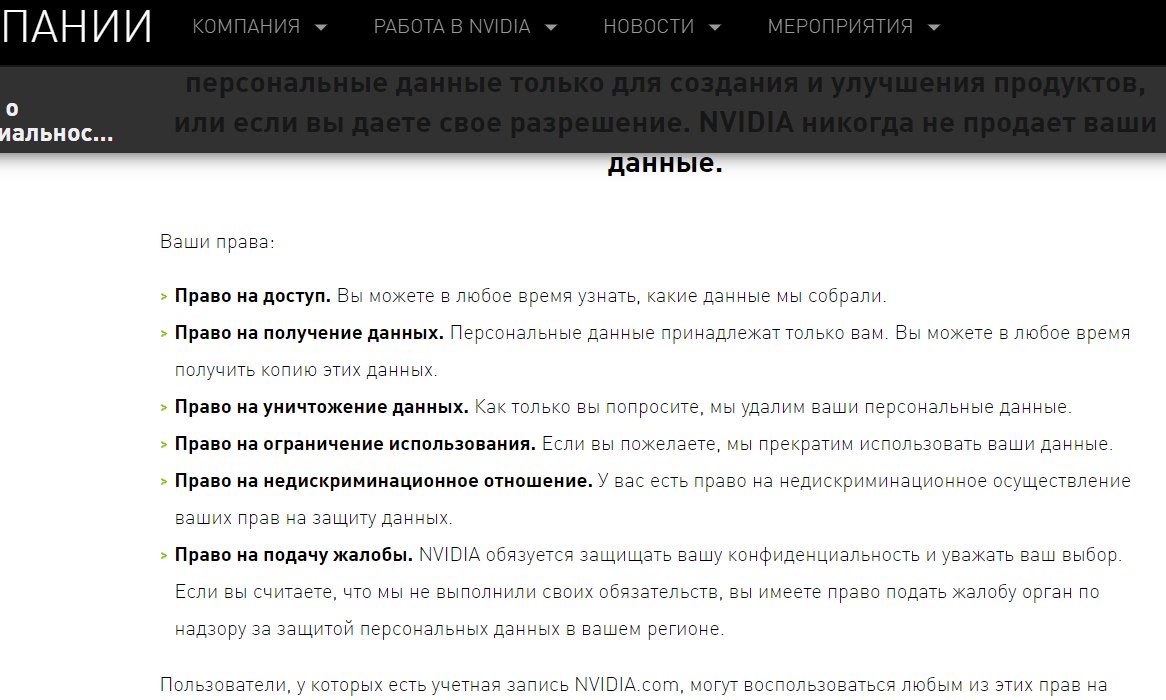1166x700 pixels.
Task: Expand dropdown arrow next to КОМПАНИЯ
Action: [x=321, y=28]
